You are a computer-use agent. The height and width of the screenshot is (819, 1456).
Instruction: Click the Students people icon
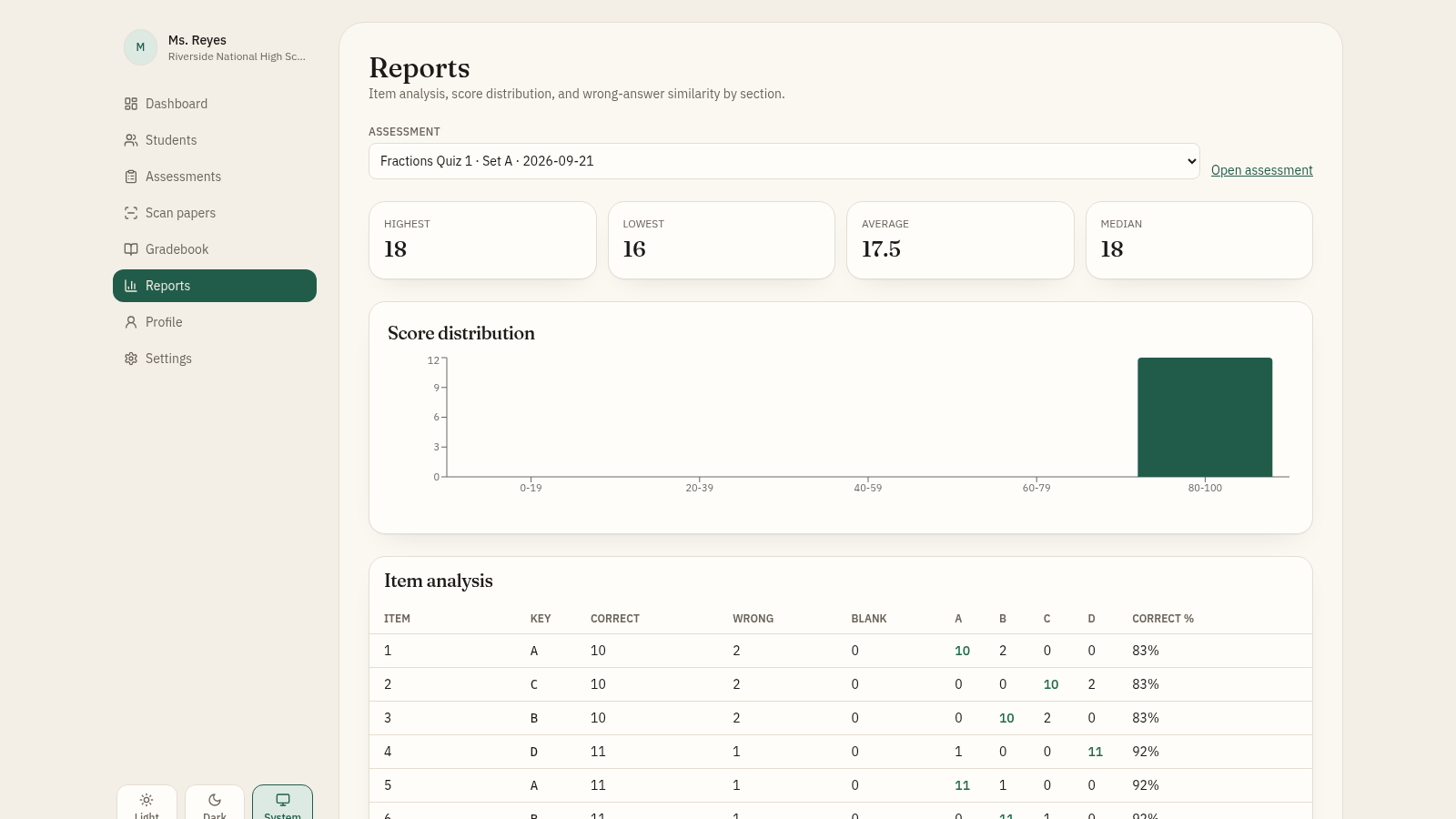131,140
